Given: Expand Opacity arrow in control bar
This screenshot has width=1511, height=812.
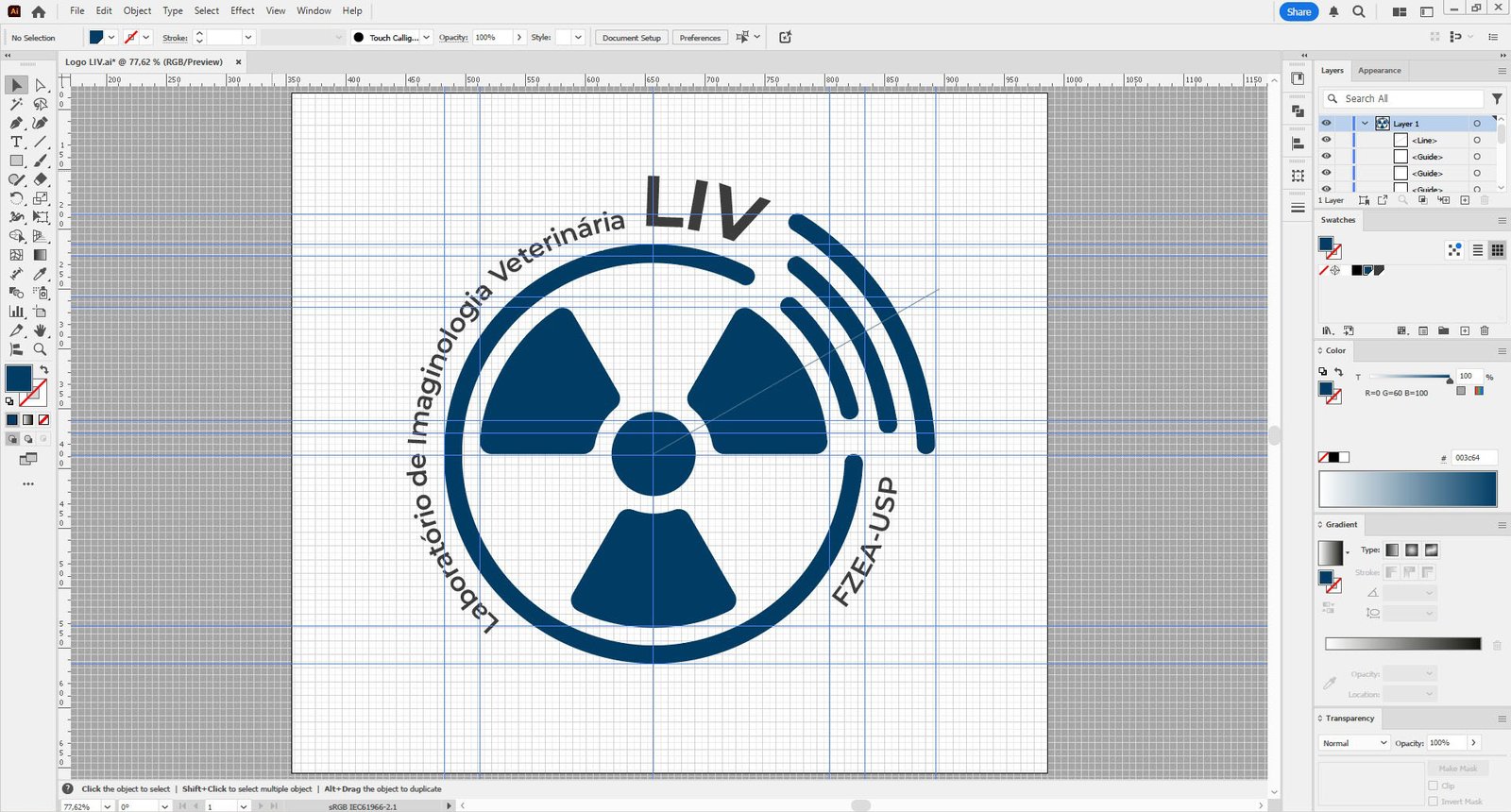Looking at the screenshot, I should (x=518, y=38).
